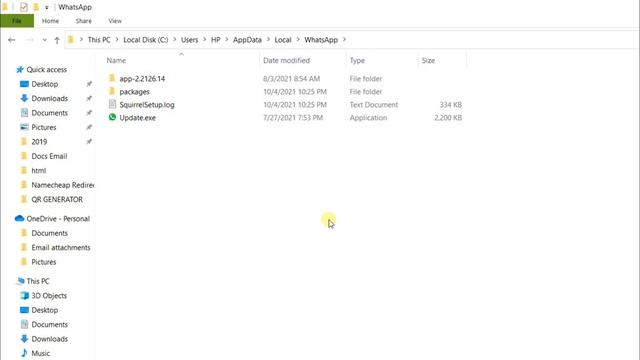Select the text 'SquirrelSetup.log'
640x360 pixels.
tap(147, 105)
